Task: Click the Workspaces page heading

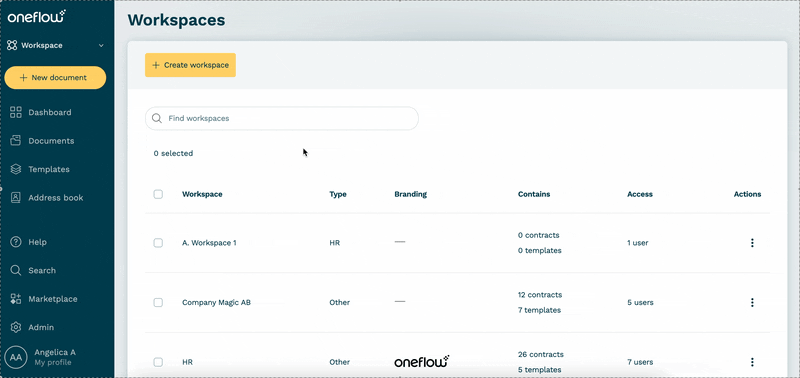Action: click(177, 20)
